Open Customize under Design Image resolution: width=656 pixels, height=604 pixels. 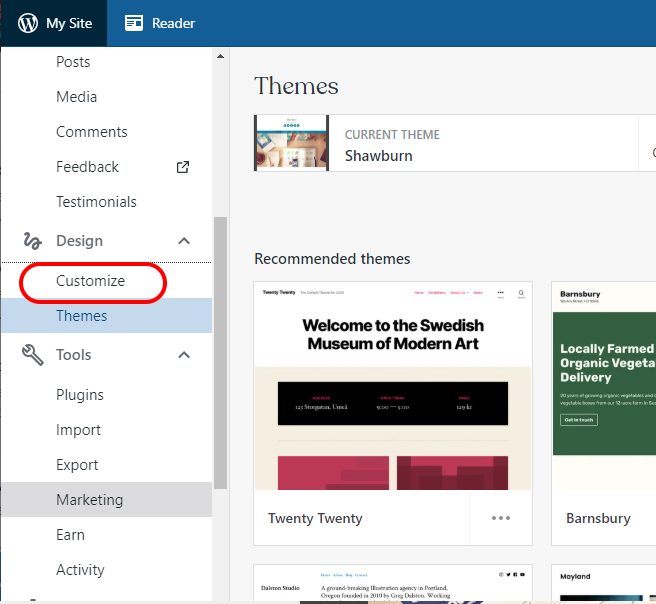point(90,281)
